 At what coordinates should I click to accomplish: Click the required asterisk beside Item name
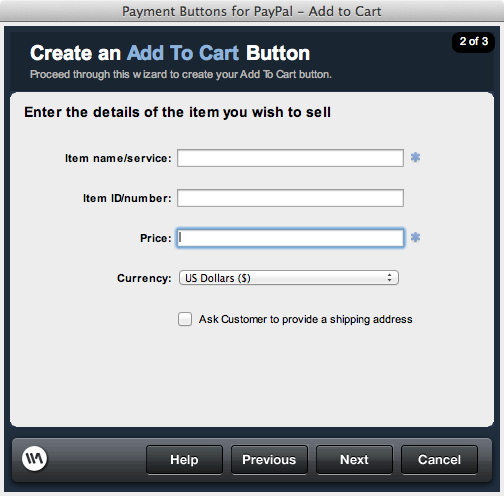tap(415, 157)
